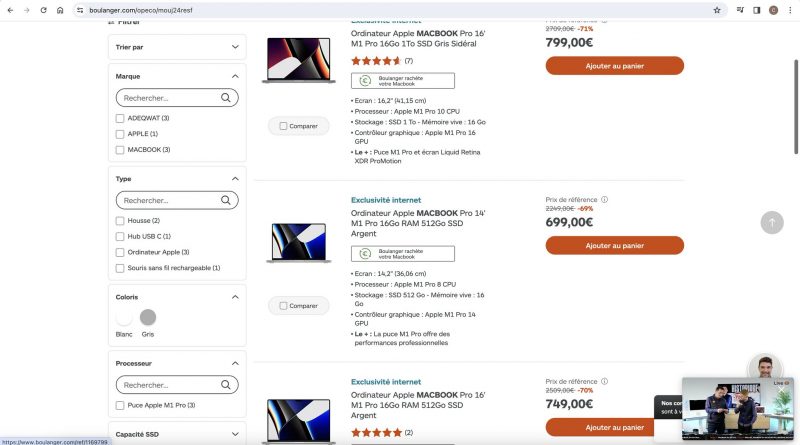
Task: Check the ADEQWAT brand checkbox
Action: click(121, 118)
